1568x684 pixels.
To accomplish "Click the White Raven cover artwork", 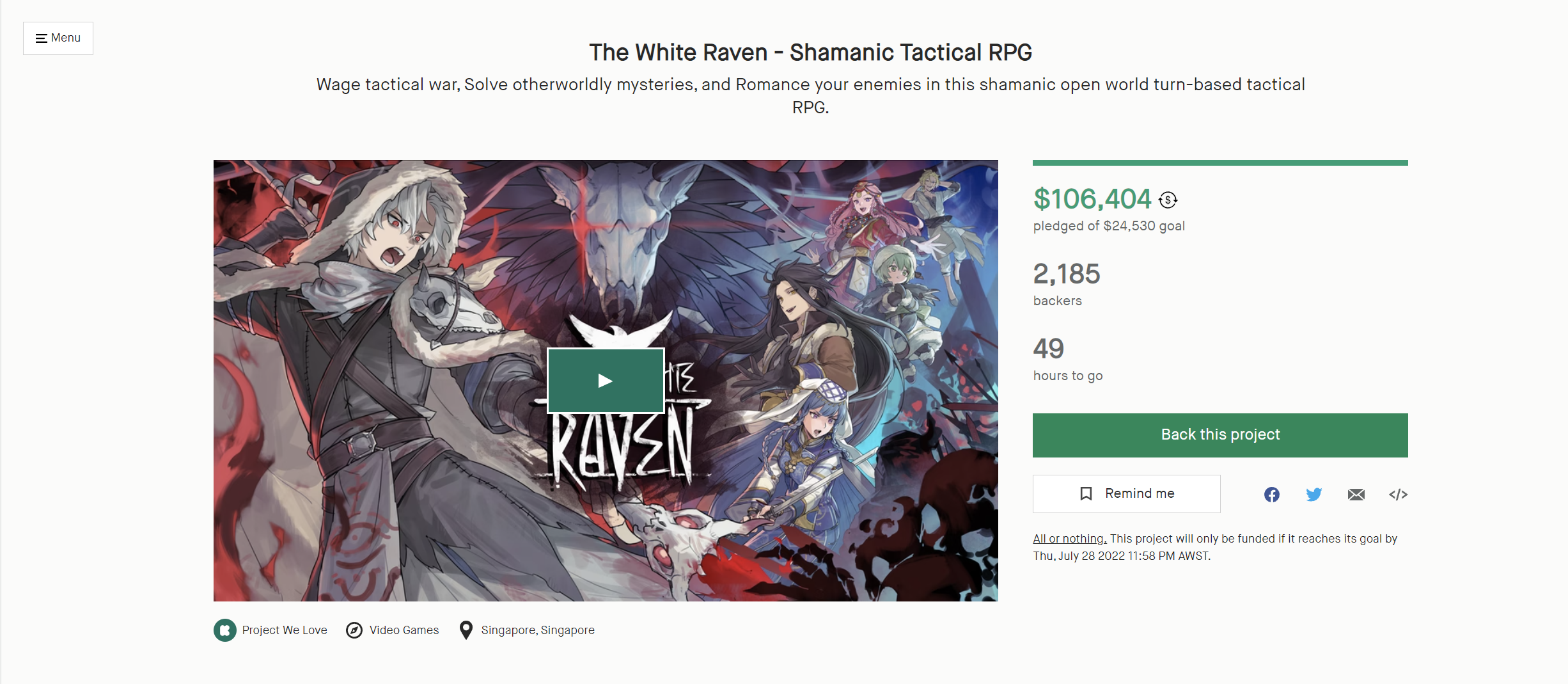I will coord(606,256).
